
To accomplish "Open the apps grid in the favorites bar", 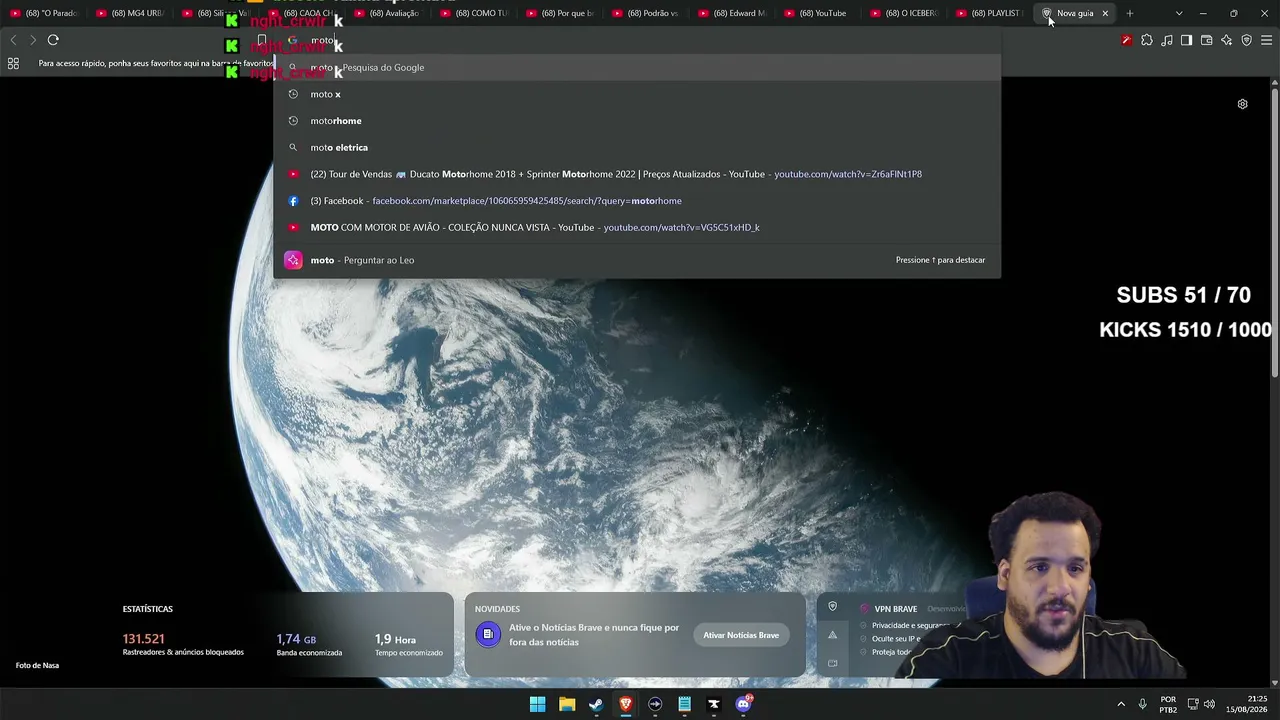I will 13,63.
